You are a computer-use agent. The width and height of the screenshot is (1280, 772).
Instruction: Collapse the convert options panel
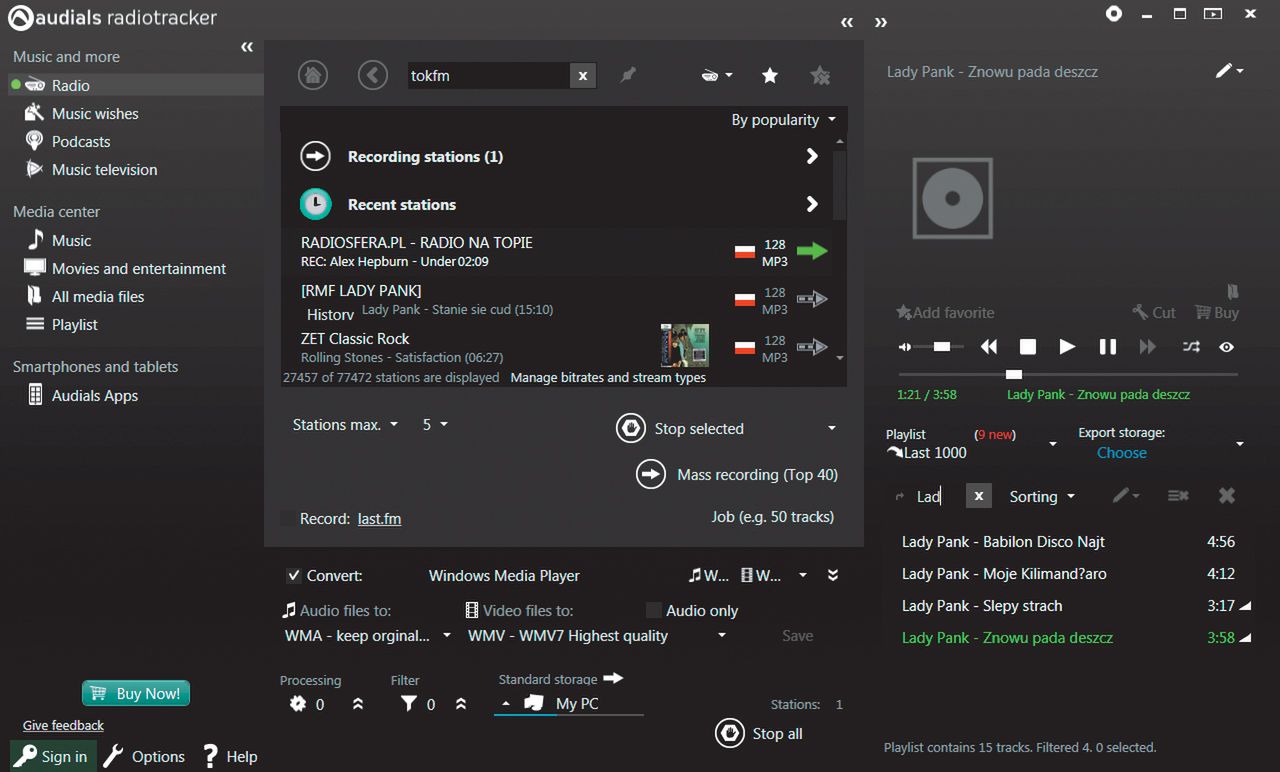pyautogui.click(x=833, y=575)
